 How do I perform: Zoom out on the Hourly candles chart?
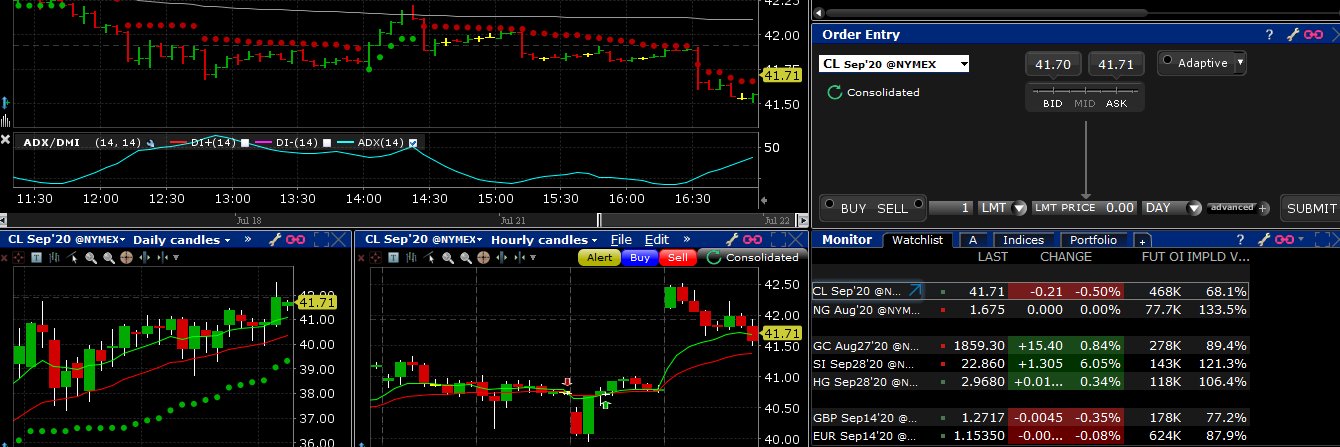[x=466, y=257]
